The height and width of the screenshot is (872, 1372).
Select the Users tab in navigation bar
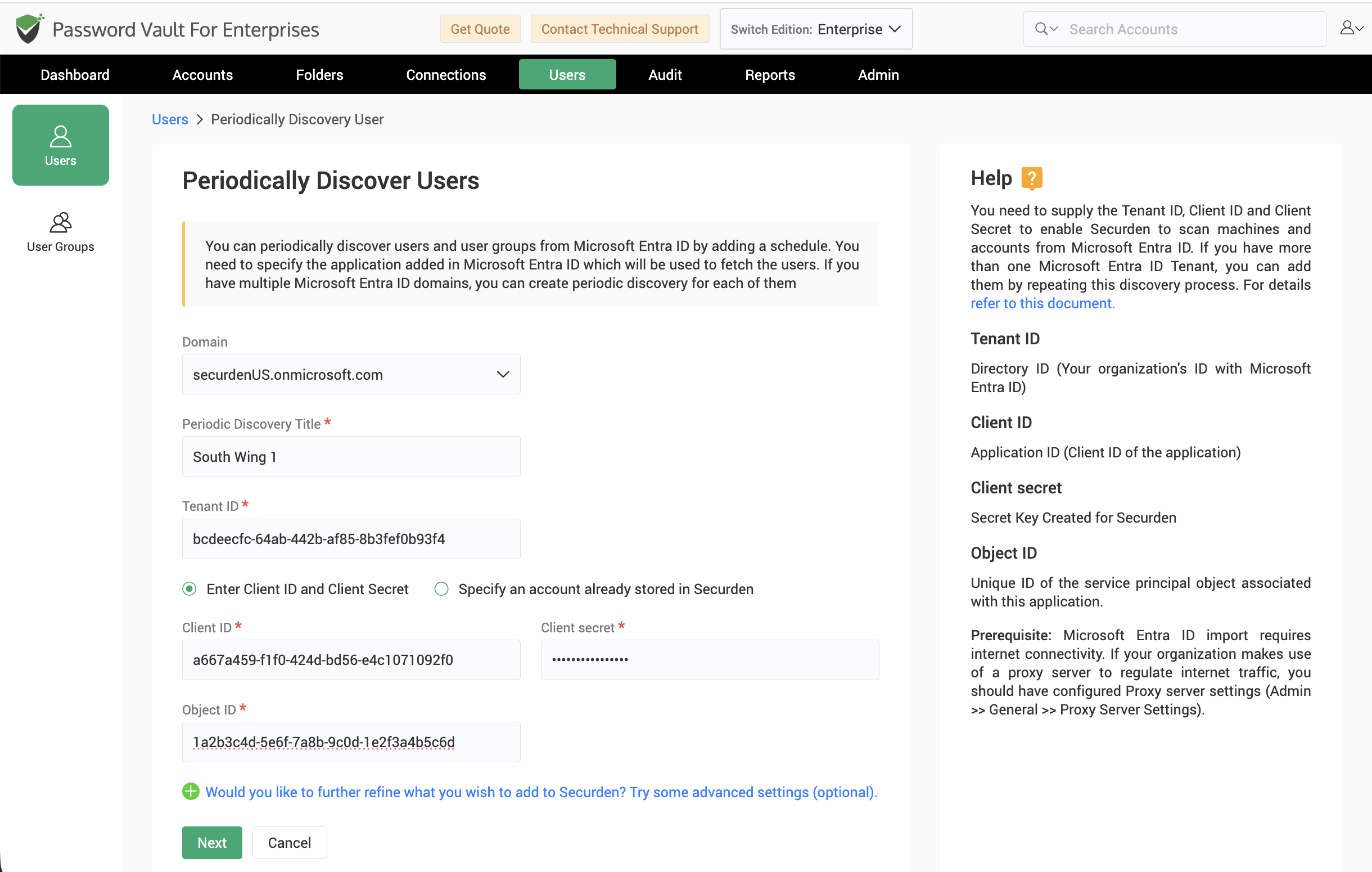pyautogui.click(x=567, y=75)
